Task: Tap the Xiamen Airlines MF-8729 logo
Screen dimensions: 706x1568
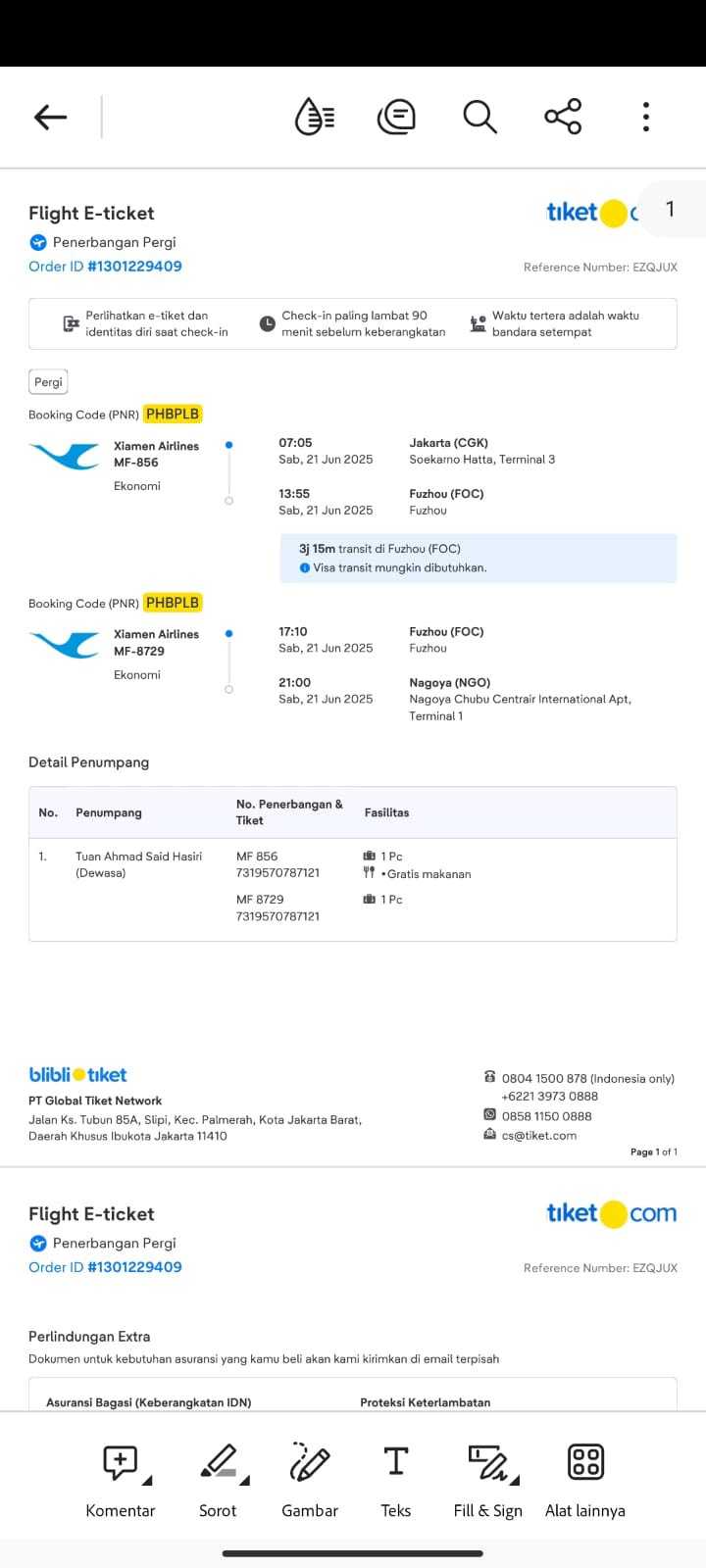Action: coord(64,644)
